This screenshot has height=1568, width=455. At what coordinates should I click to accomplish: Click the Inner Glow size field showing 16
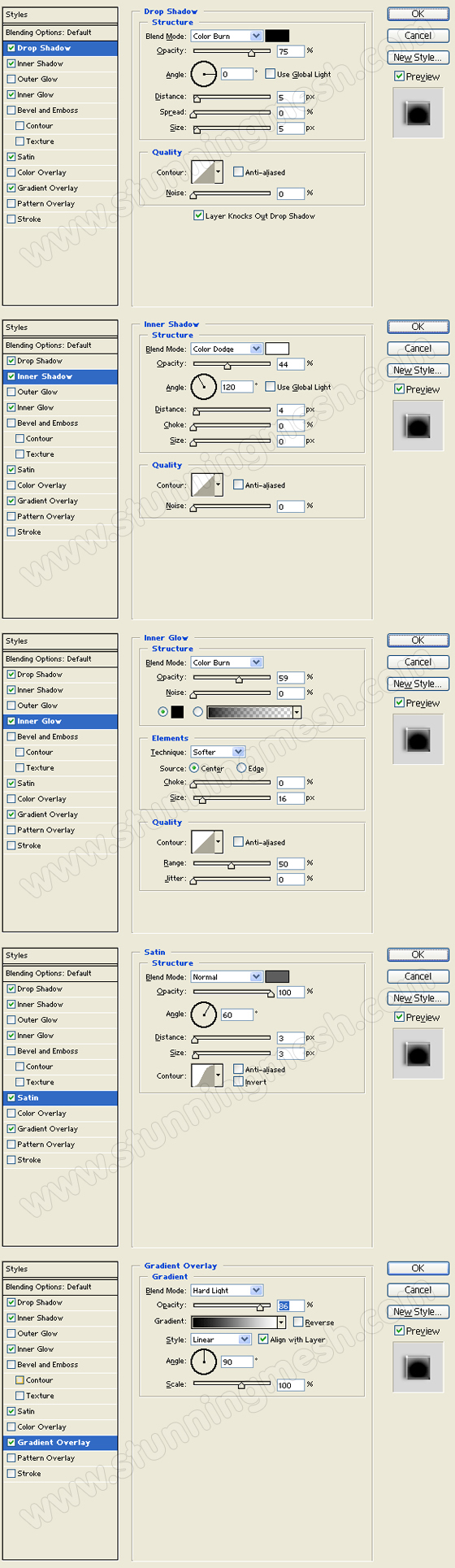point(290,798)
